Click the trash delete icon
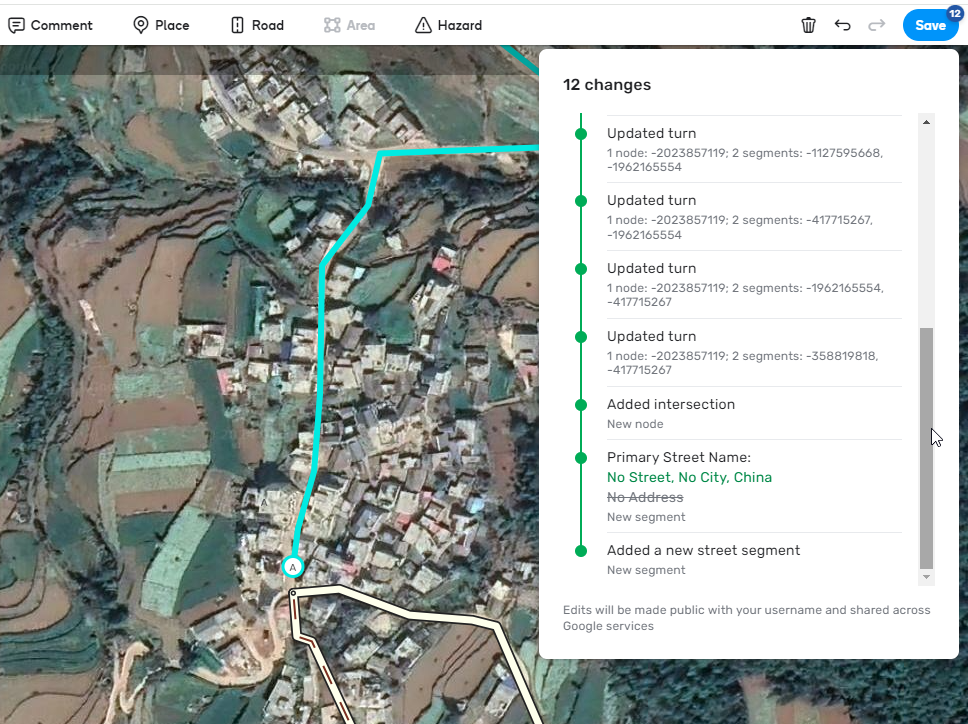The width and height of the screenshot is (968, 724). tap(808, 25)
